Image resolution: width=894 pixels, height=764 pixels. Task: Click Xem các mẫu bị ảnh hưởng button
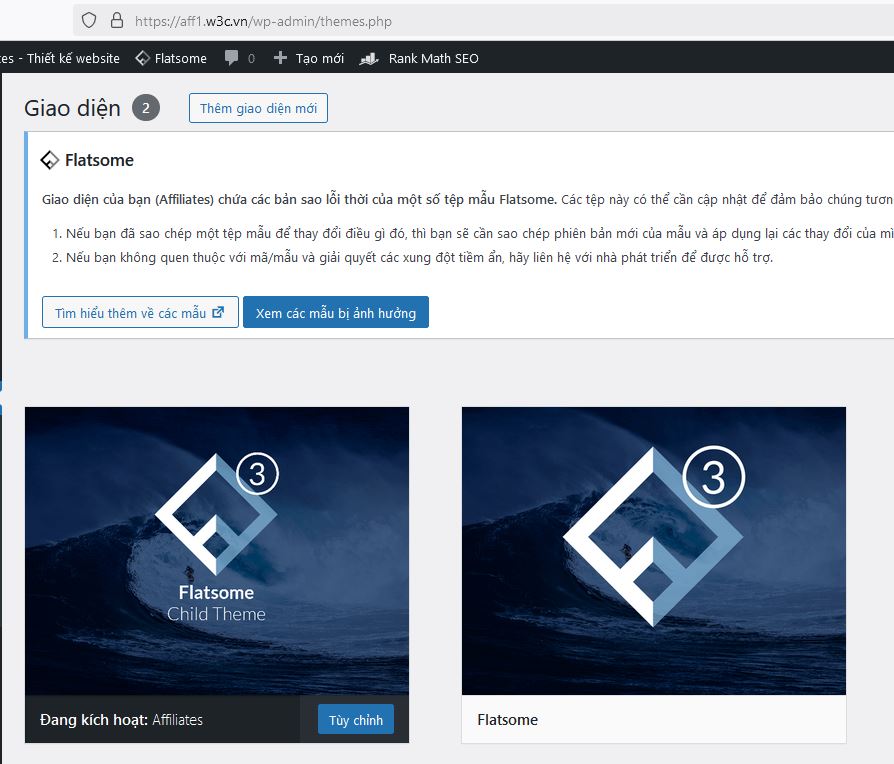coord(336,312)
